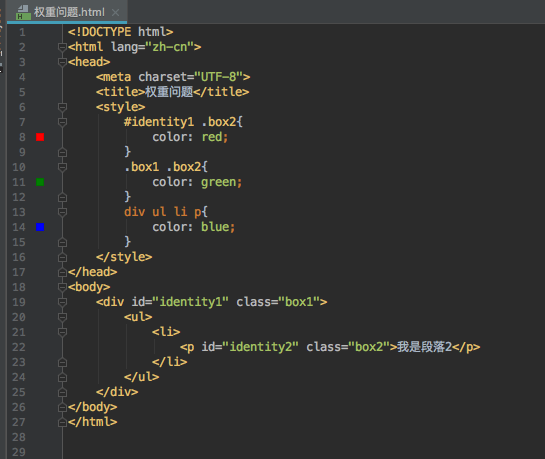Click the value red on line 8
Screen dimensions: 545x459
tap(212, 137)
